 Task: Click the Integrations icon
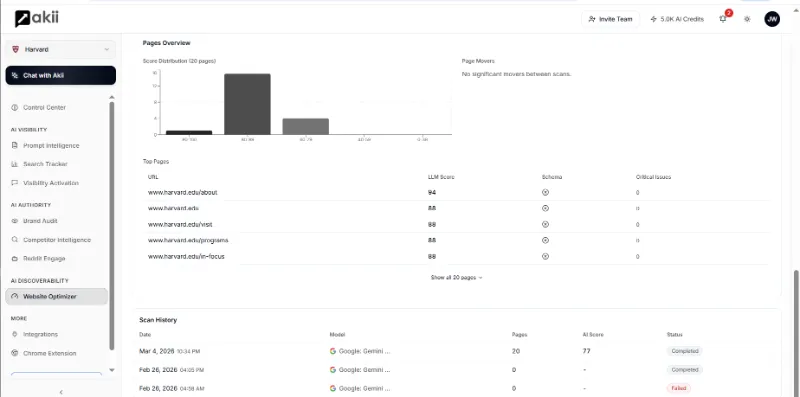coord(14,334)
